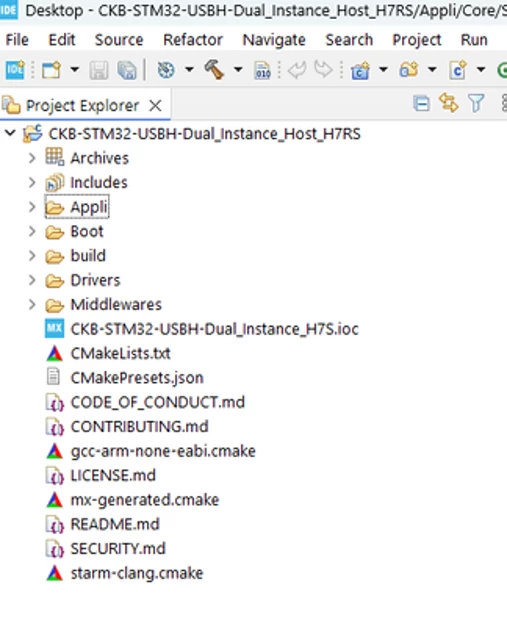Open the Search menu
This screenshot has width=507, height=626.
click(x=349, y=40)
